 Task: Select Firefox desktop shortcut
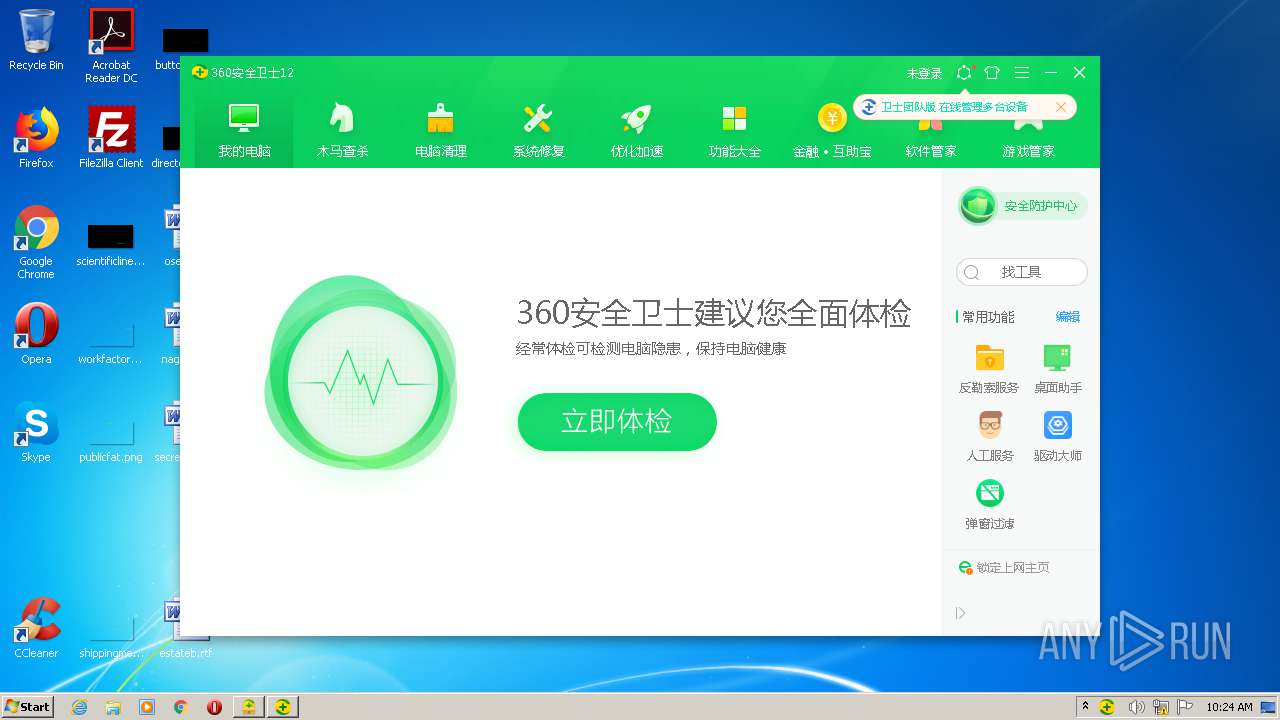coord(36,137)
